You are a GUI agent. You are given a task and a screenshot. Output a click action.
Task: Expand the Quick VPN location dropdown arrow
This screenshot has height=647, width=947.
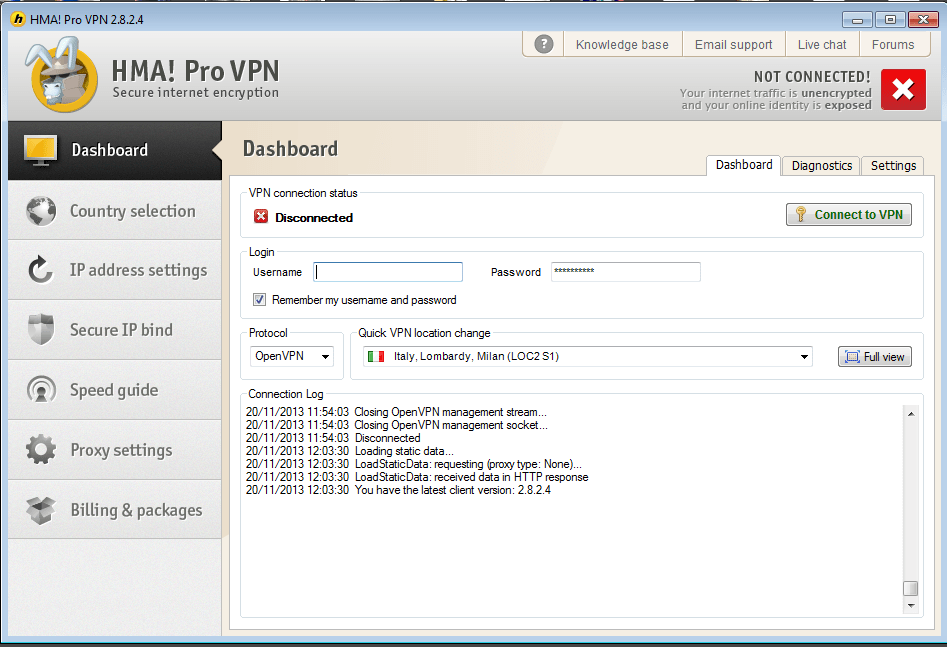click(804, 356)
